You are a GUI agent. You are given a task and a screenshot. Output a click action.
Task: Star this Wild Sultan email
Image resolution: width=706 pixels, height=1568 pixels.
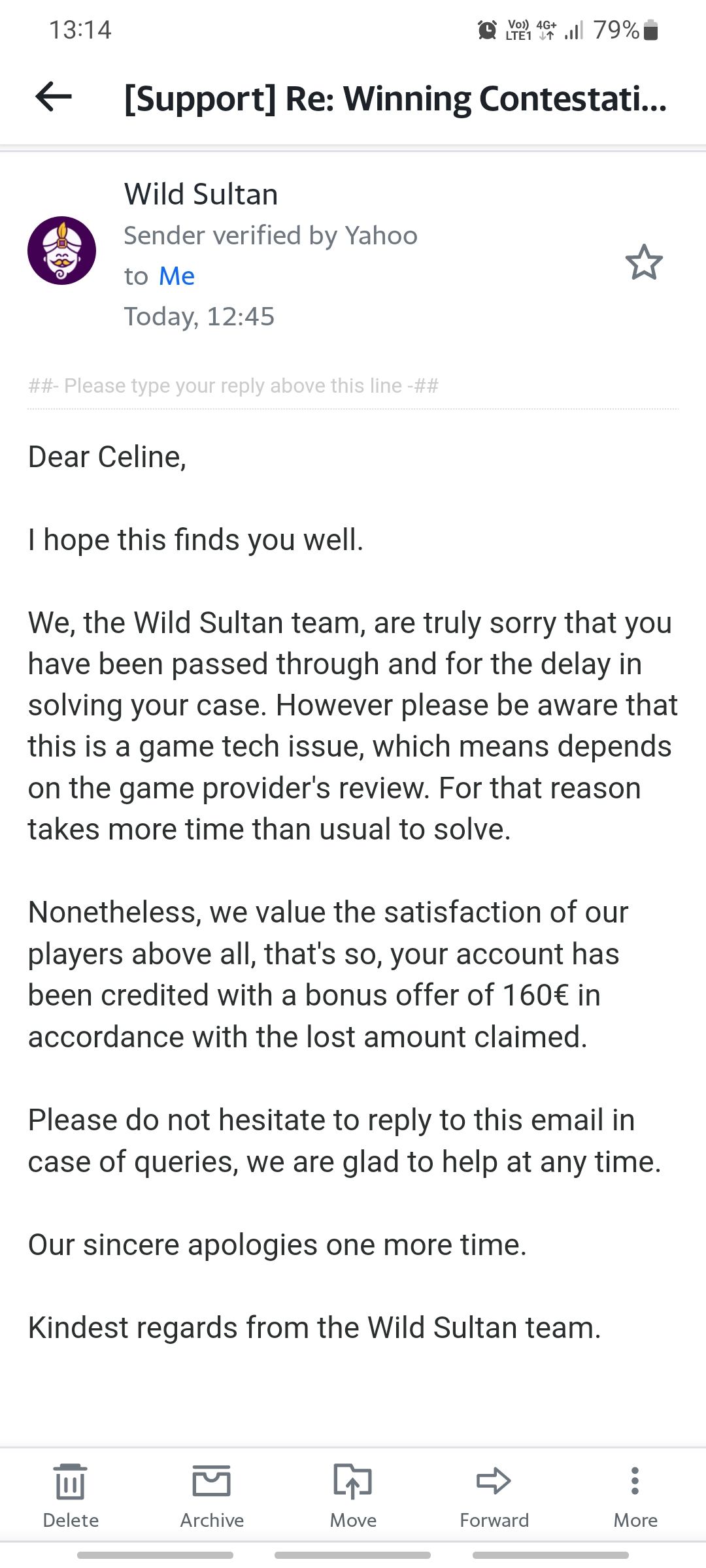[644, 262]
